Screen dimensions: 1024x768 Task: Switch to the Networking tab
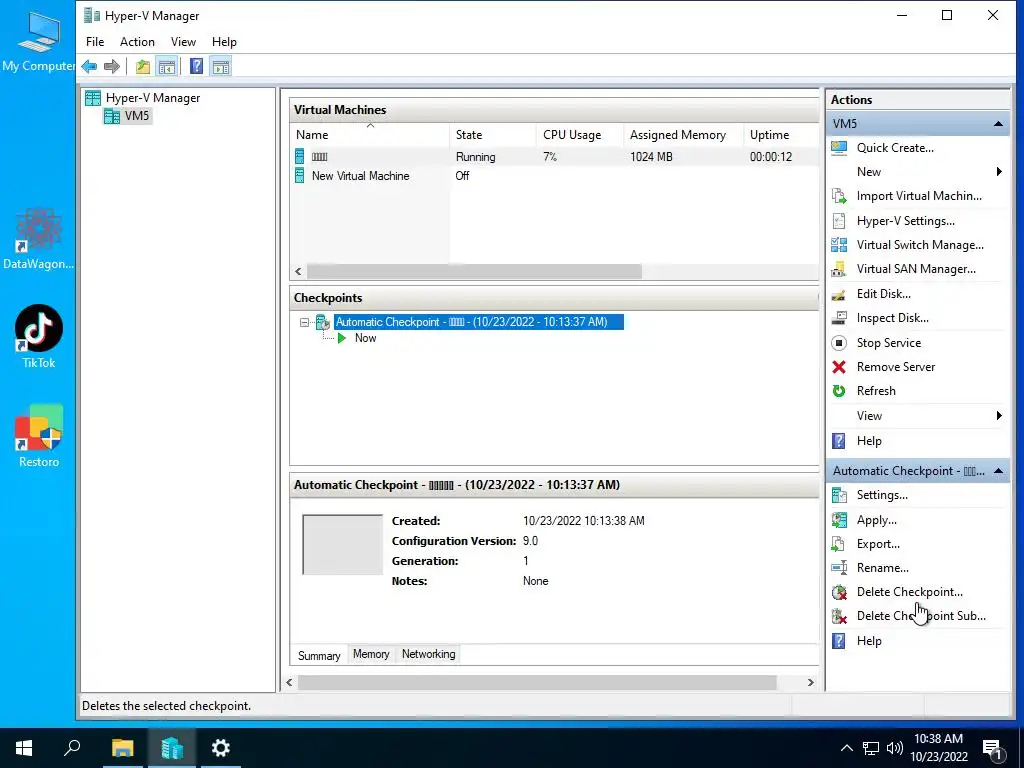tap(428, 654)
